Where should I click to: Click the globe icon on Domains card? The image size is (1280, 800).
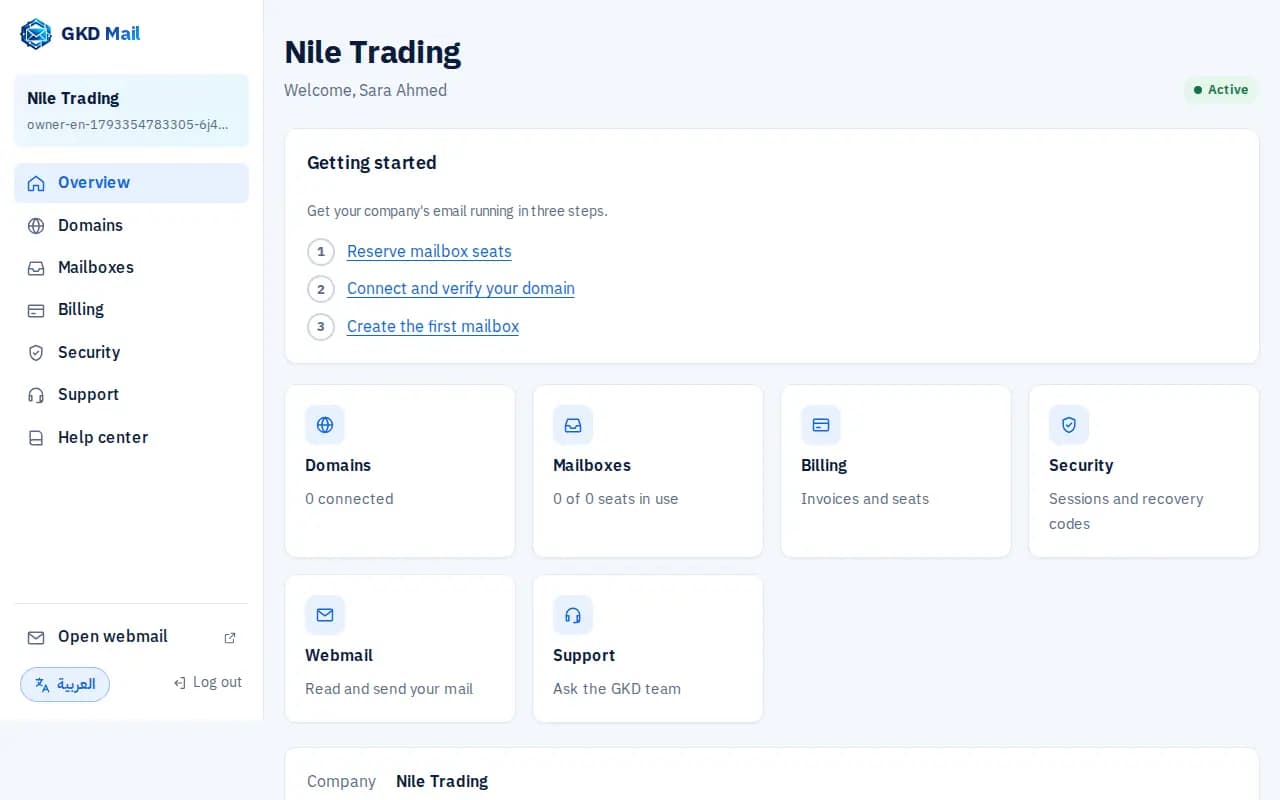point(325,425)
